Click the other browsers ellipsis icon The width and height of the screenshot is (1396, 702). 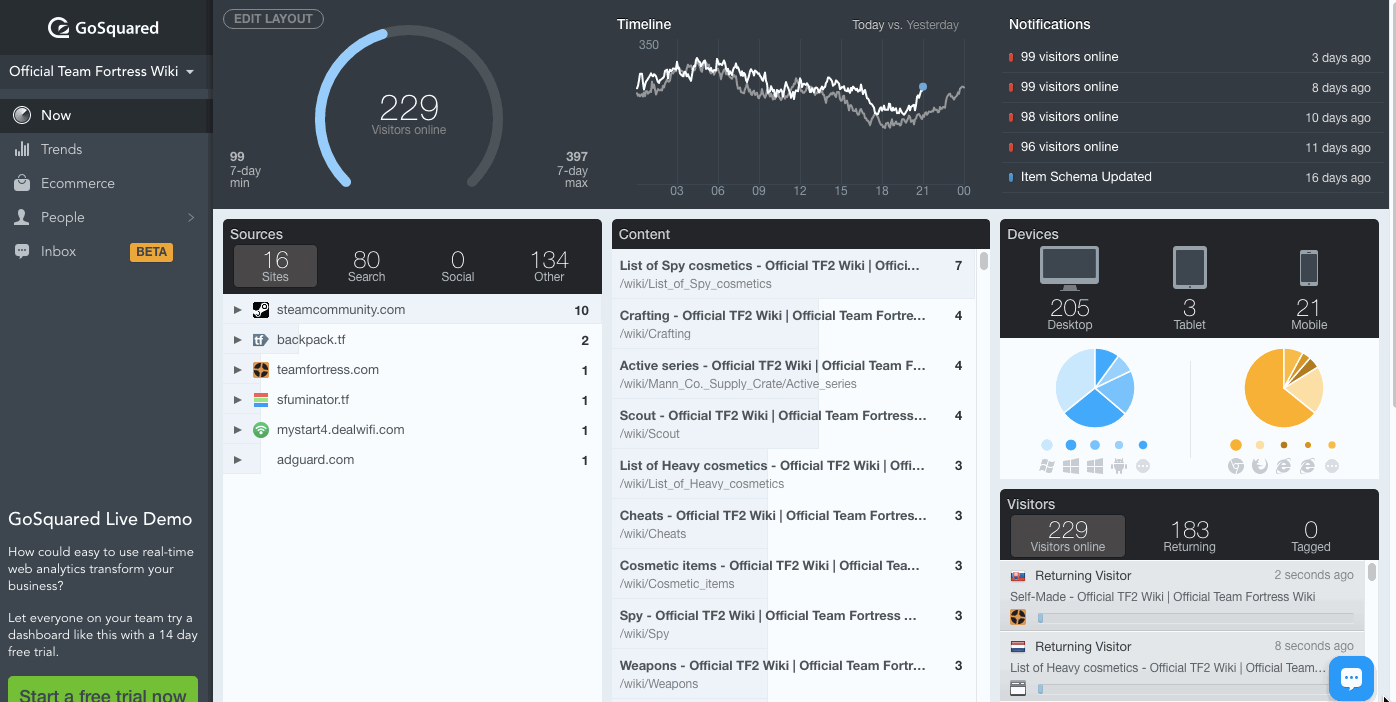pyautogui.click(x=1332, y=466)
